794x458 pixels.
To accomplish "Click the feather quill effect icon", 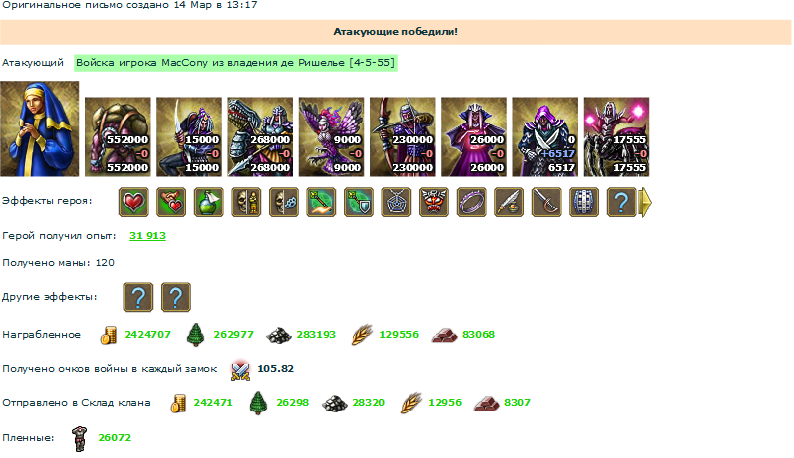I will click(509, 202).
